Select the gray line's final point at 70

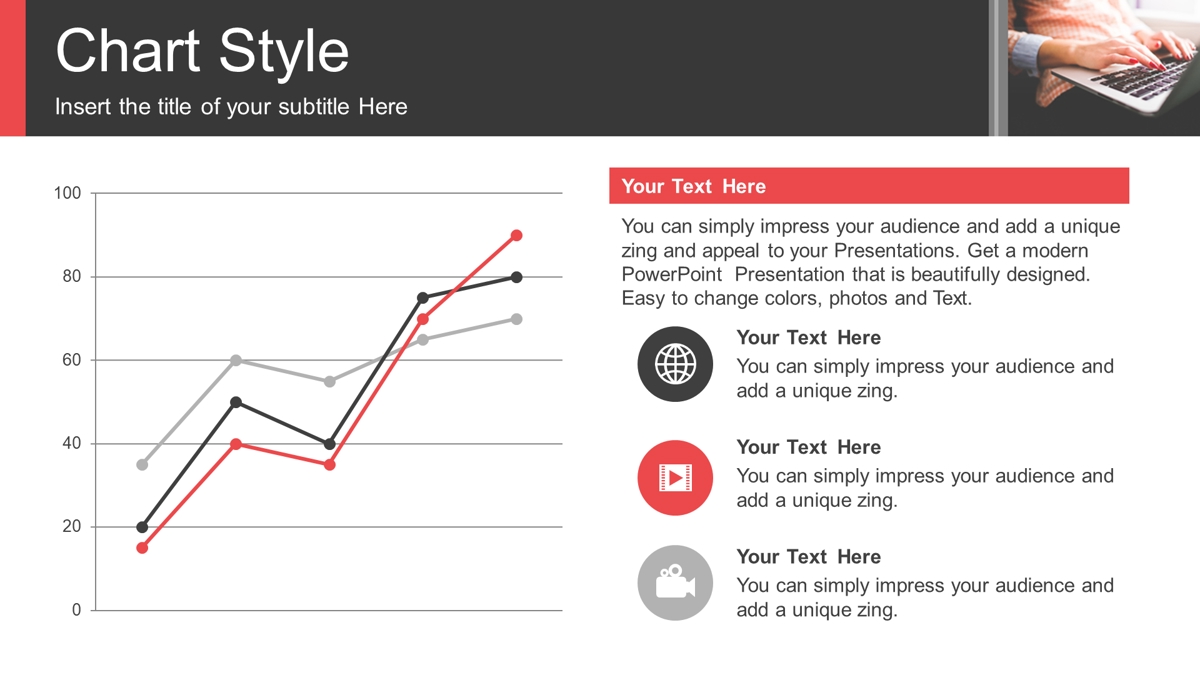tap(516, 319)
